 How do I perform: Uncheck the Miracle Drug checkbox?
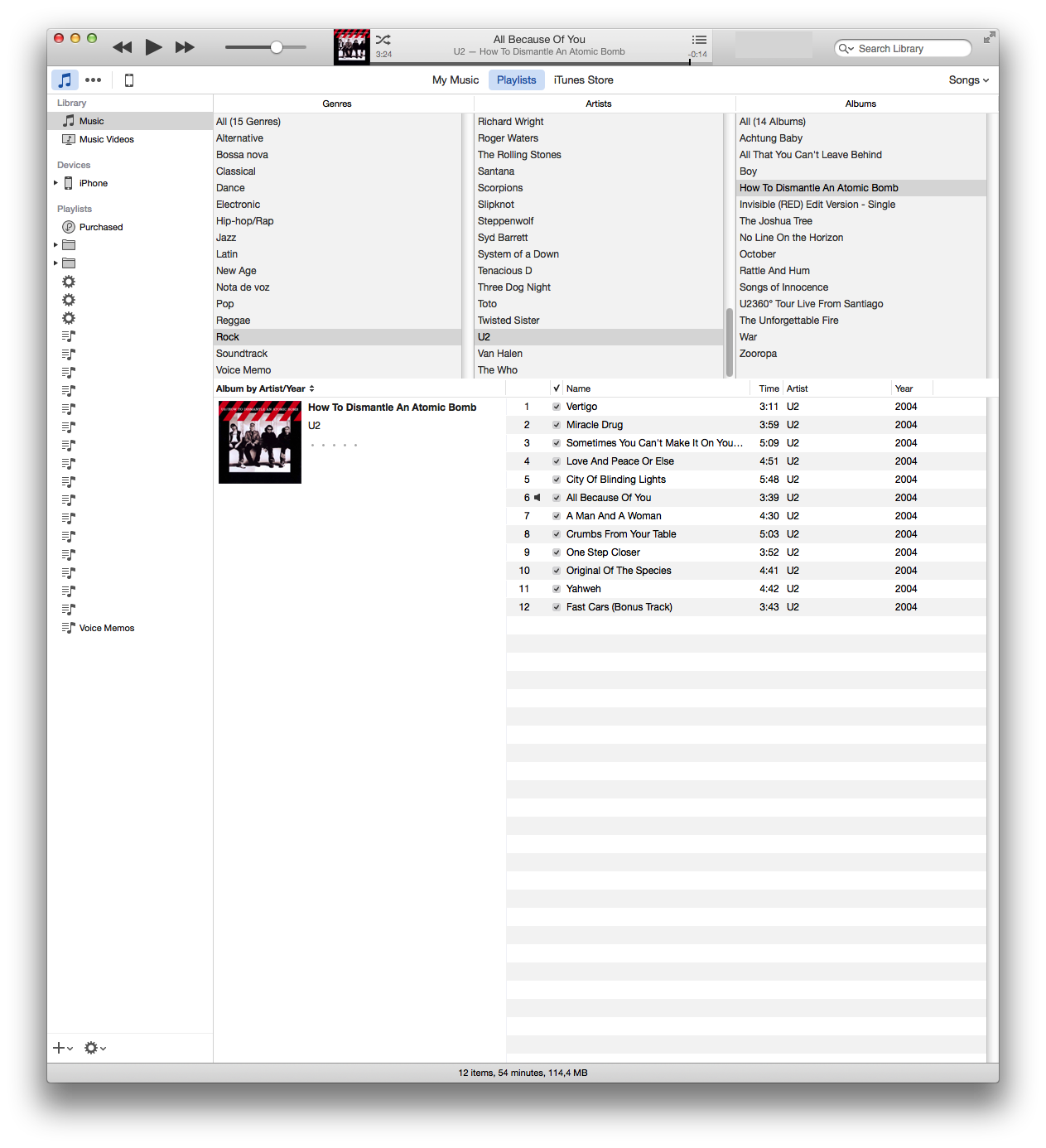pos(557,425)
